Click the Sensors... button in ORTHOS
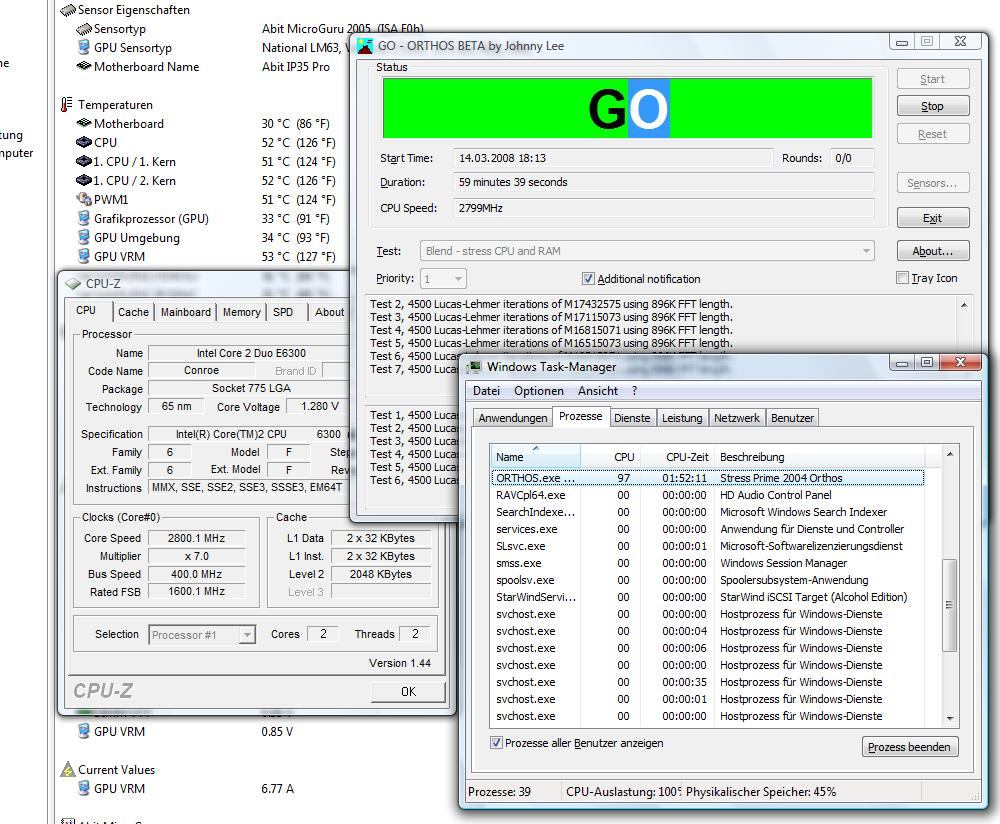1000x824 pixels. (932, 183)
